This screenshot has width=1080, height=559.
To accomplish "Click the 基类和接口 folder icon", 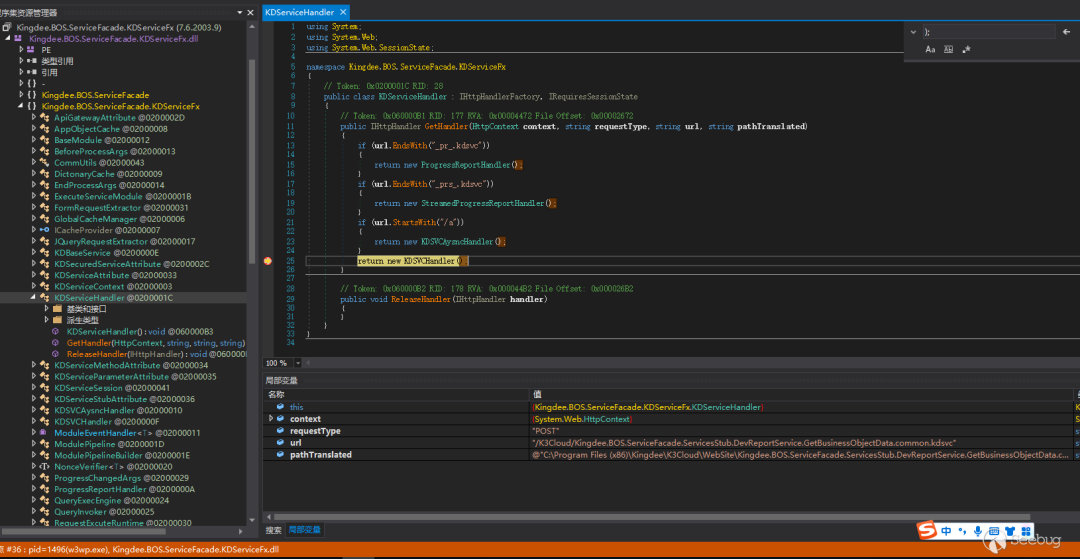I will [x=57, y=308].
